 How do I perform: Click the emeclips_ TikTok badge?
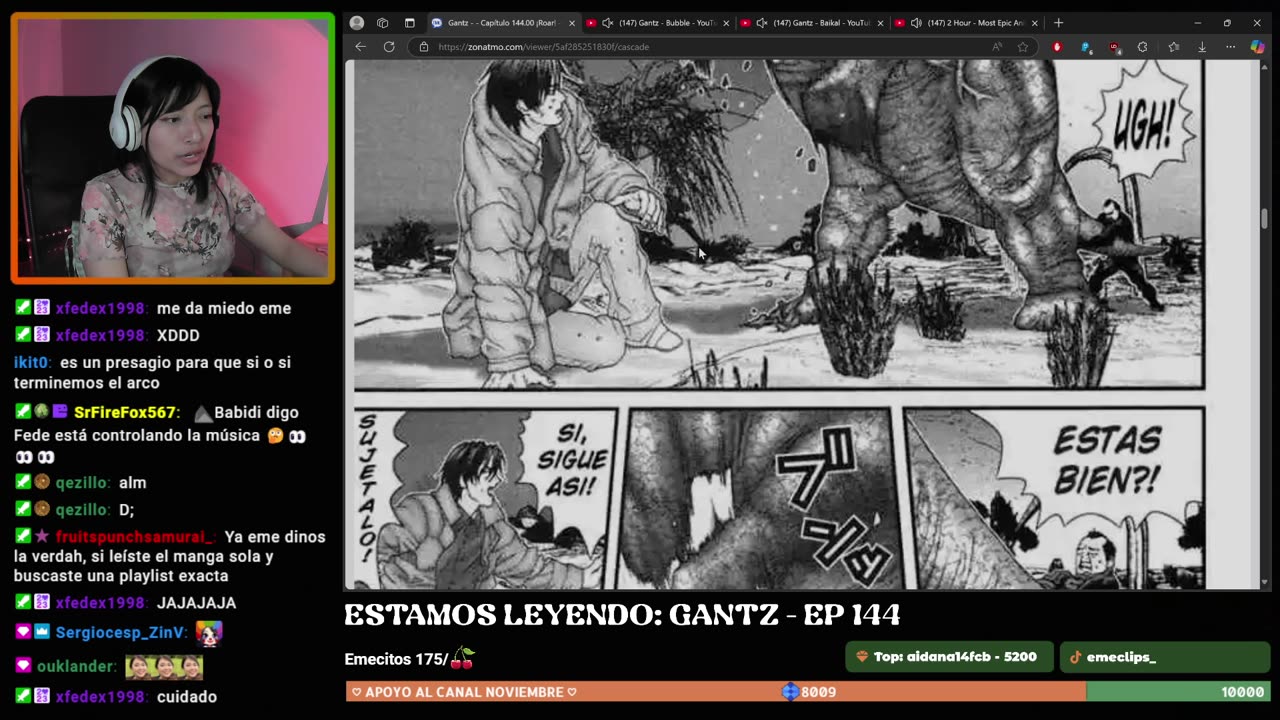pos(1165,657)
